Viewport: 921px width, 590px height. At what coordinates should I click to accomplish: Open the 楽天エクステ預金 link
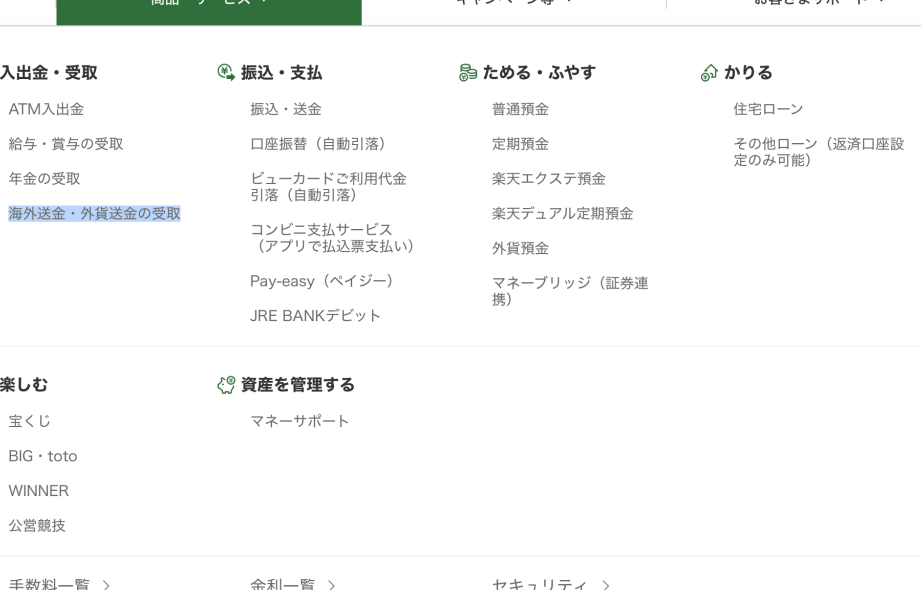point(548,179)
